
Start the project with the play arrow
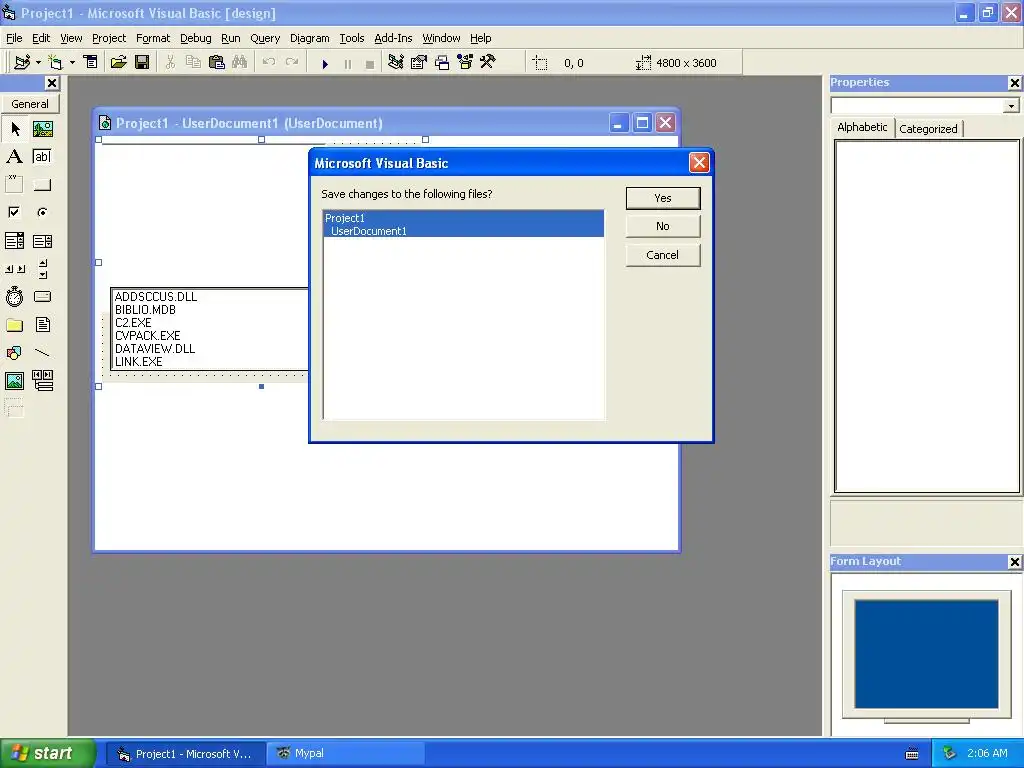pyautogui.click(x=325, y=63)
